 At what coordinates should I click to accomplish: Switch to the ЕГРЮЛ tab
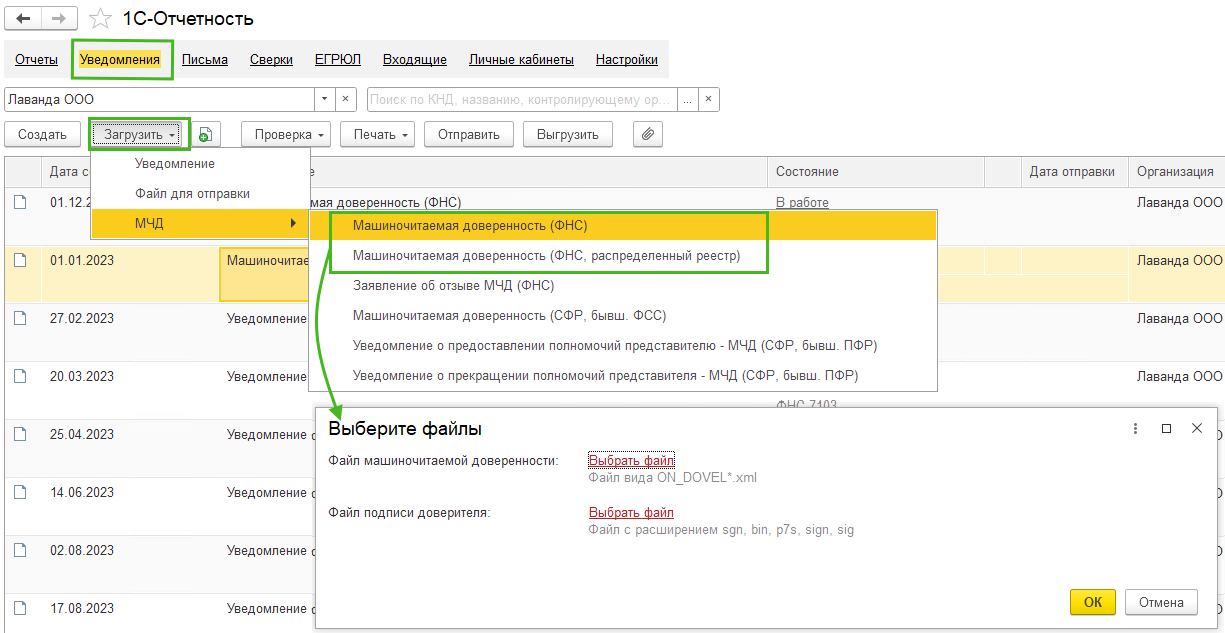click(338, 60)
